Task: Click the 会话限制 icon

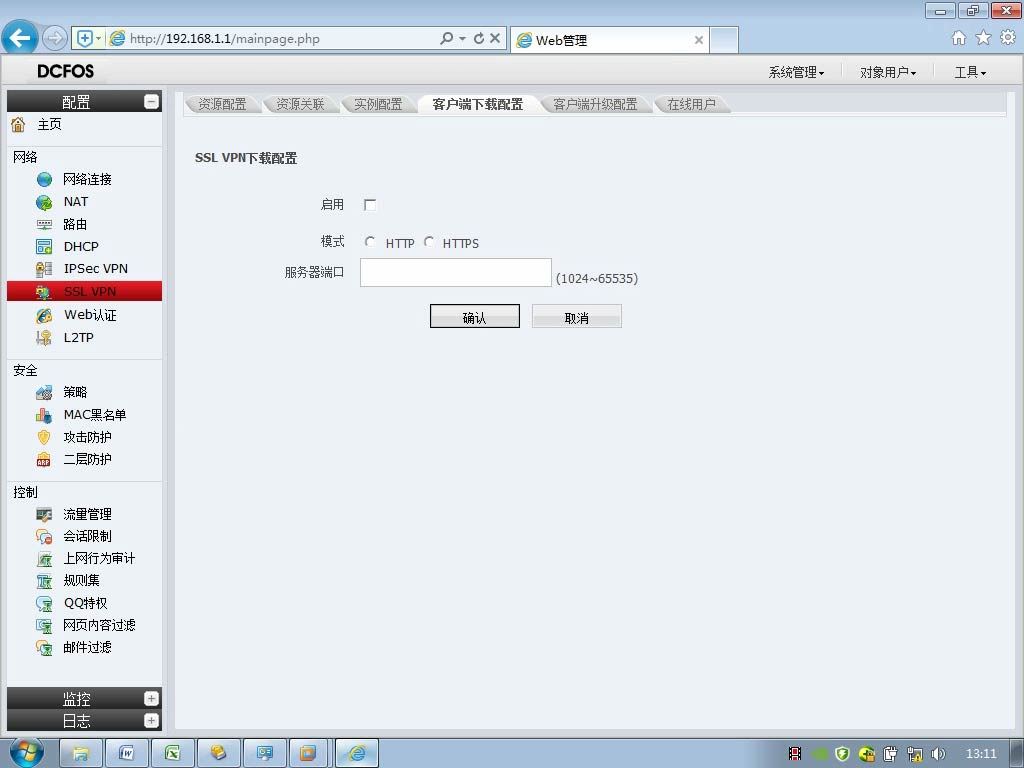Action: click(x=44, y=536)
